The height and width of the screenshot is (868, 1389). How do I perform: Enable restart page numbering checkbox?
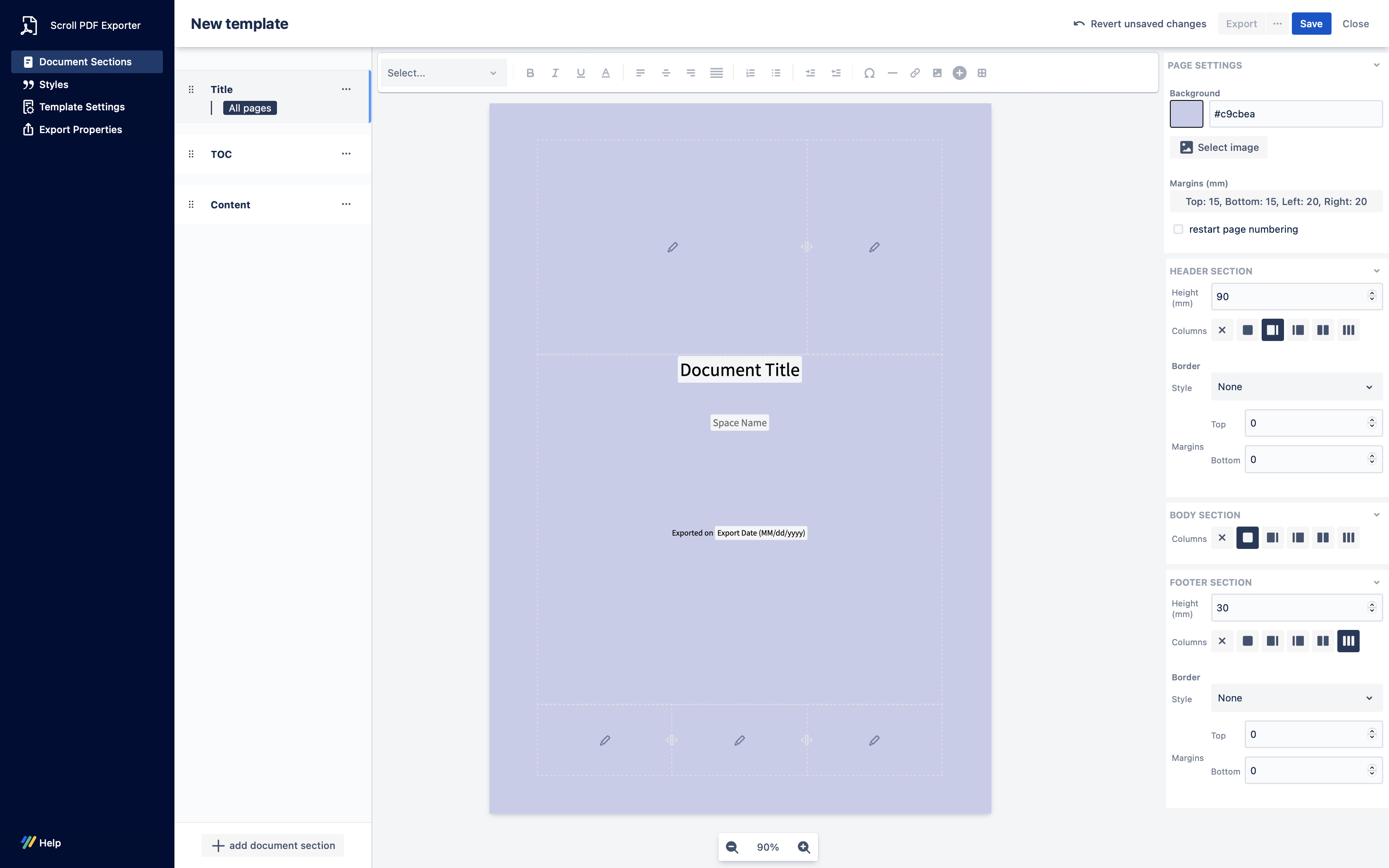click(1178, 229)
